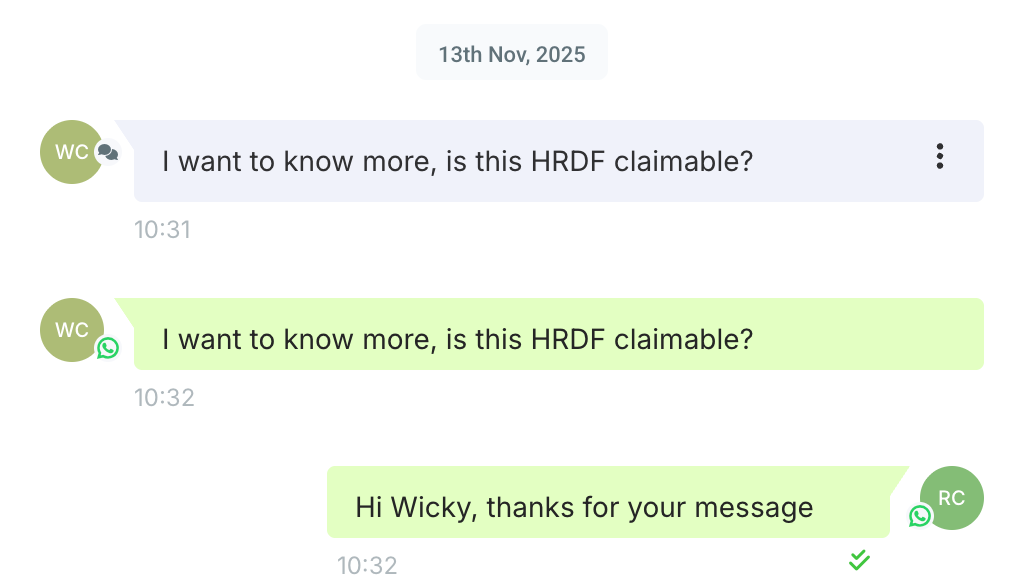The width and height of the screenshot is (1020, 588).
Task: Click the word 'Wicky' in the reply
Action: click(x=430, y=508)
